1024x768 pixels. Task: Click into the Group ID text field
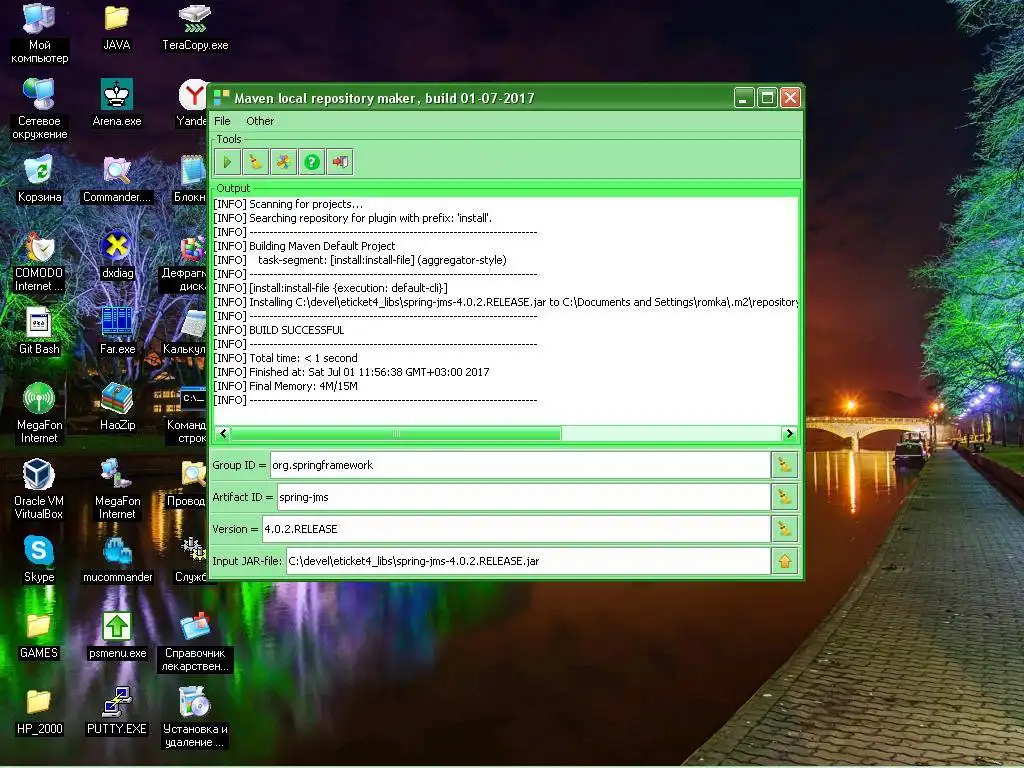pyautogui.click(x=518, y=465)
